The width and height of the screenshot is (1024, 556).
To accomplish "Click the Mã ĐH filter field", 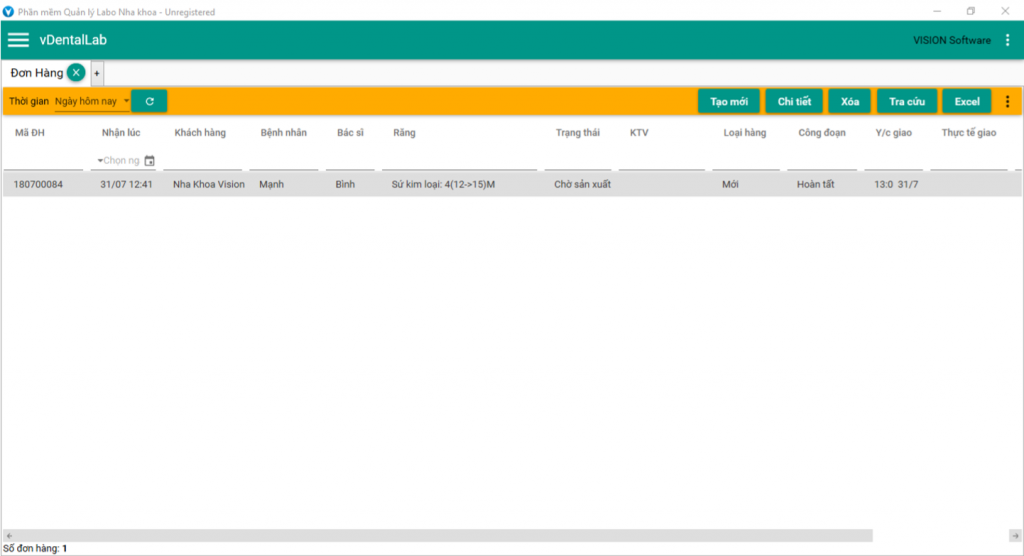I will [43, 161].
